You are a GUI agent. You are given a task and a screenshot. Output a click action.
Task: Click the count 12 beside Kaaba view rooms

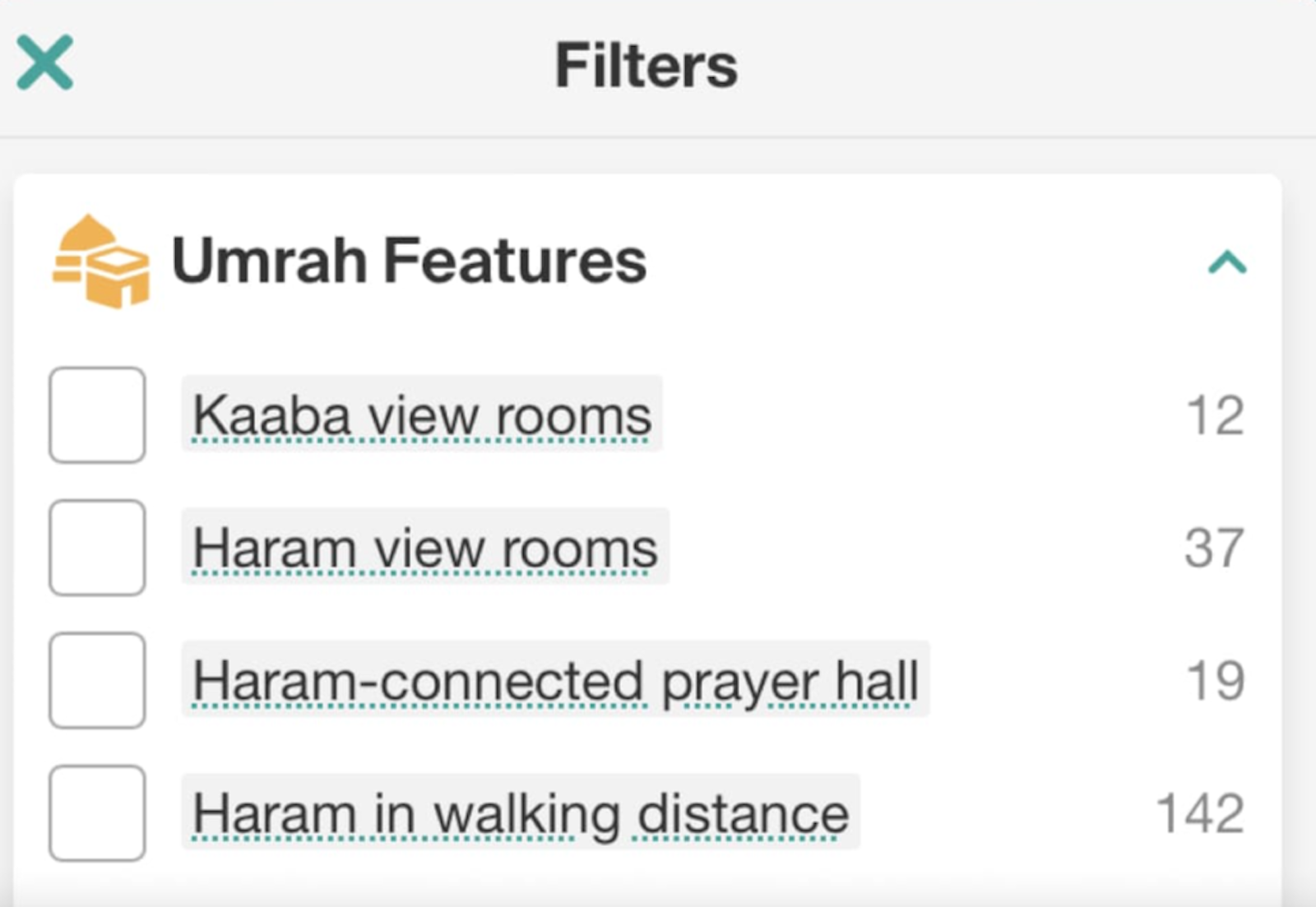(x=1214, y=415)
